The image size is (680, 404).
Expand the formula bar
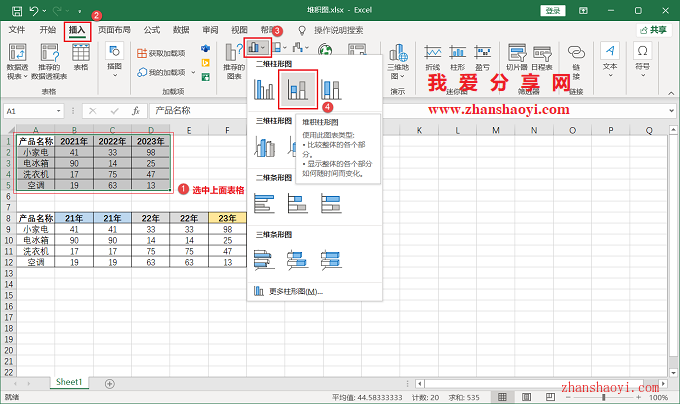coord(671,111)
